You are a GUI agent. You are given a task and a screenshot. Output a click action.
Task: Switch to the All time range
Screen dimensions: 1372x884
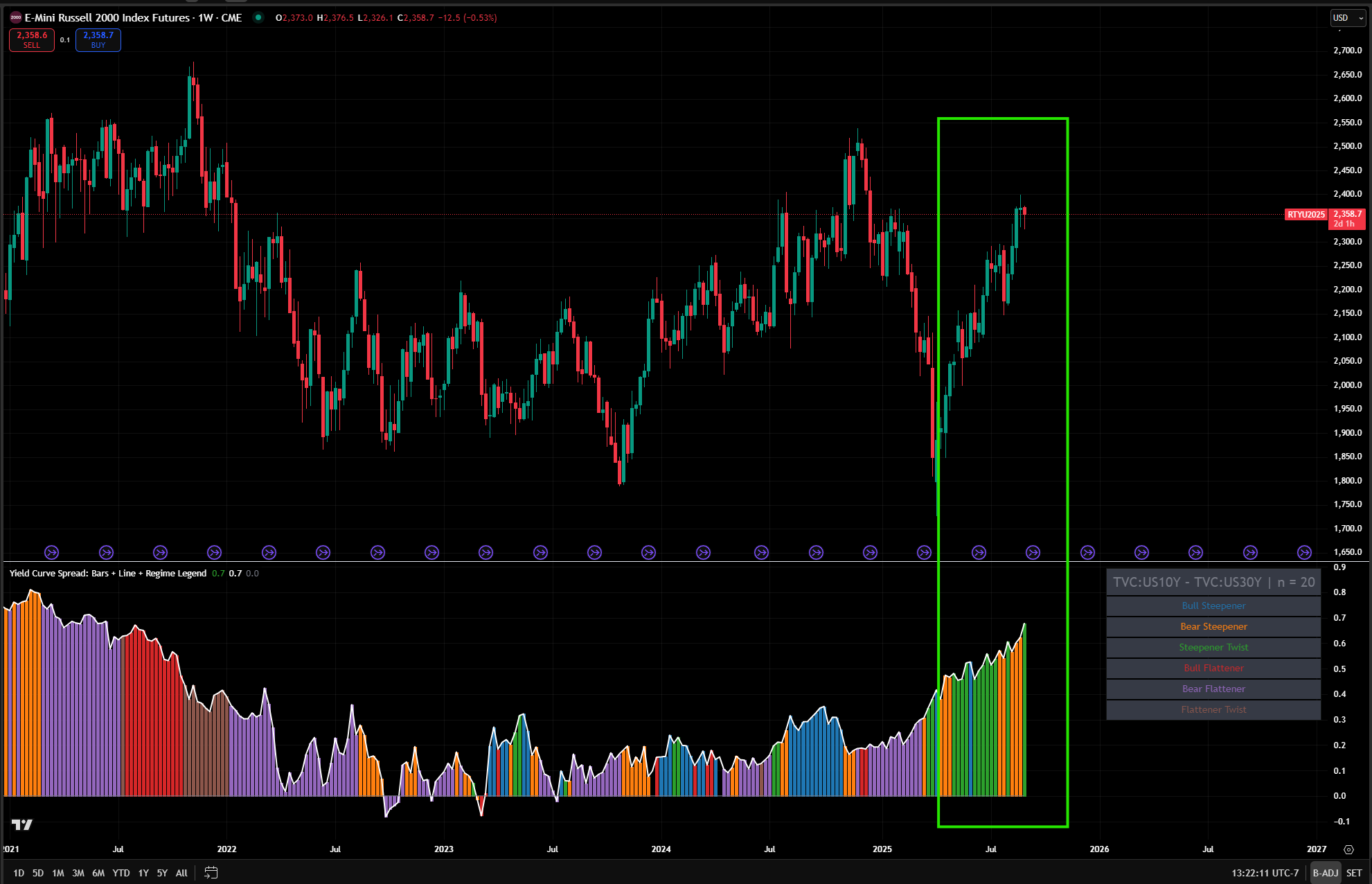181,873
